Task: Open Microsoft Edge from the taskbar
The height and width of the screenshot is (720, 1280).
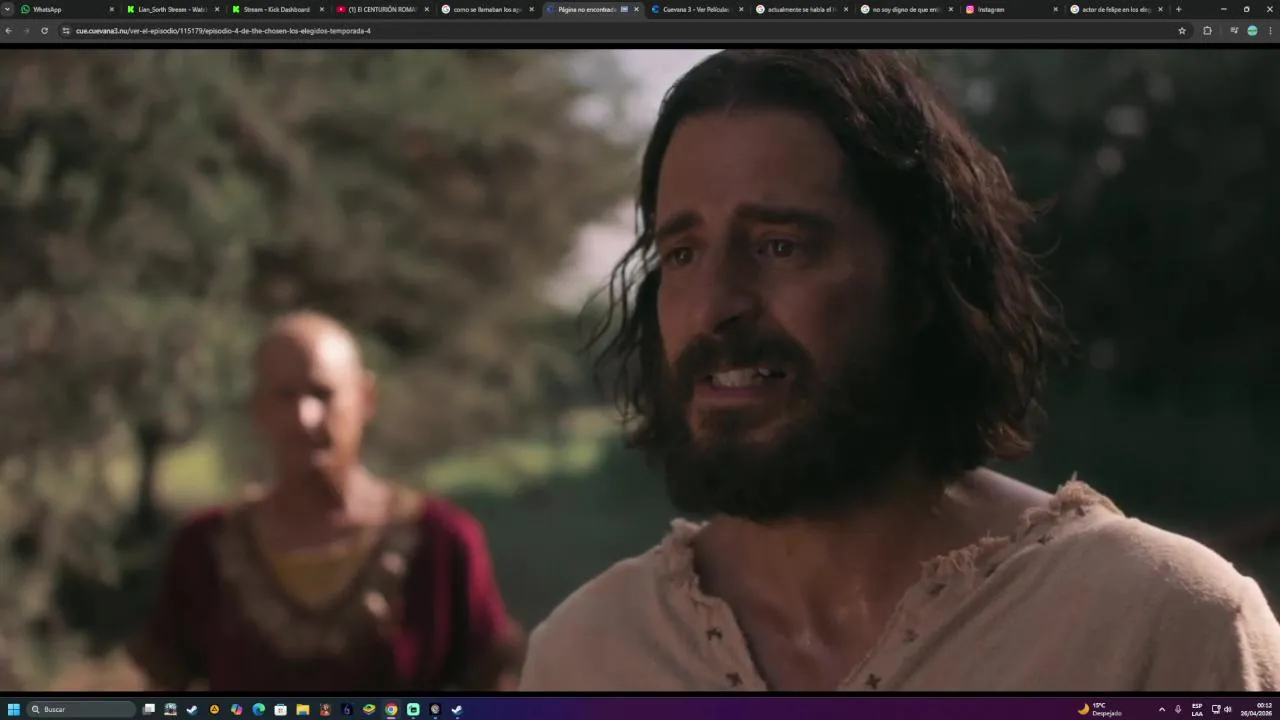Action: [259, 709]
